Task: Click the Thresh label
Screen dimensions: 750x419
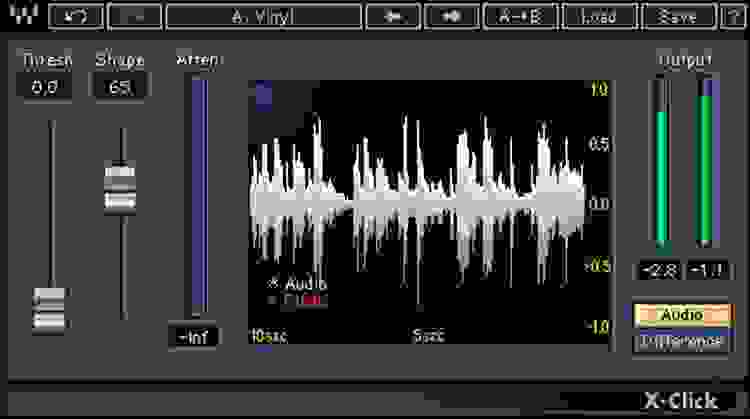Action: pyautogui.click(x=47, y=60)
